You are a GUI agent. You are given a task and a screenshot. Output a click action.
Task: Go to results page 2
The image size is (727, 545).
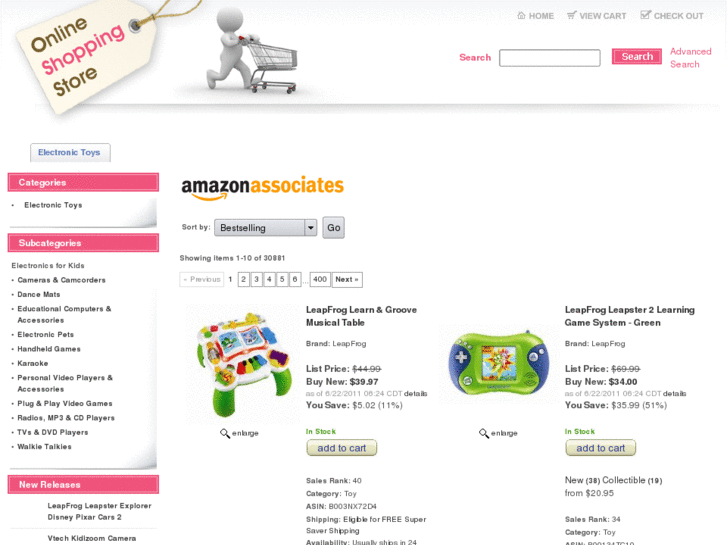coord(243,279)
